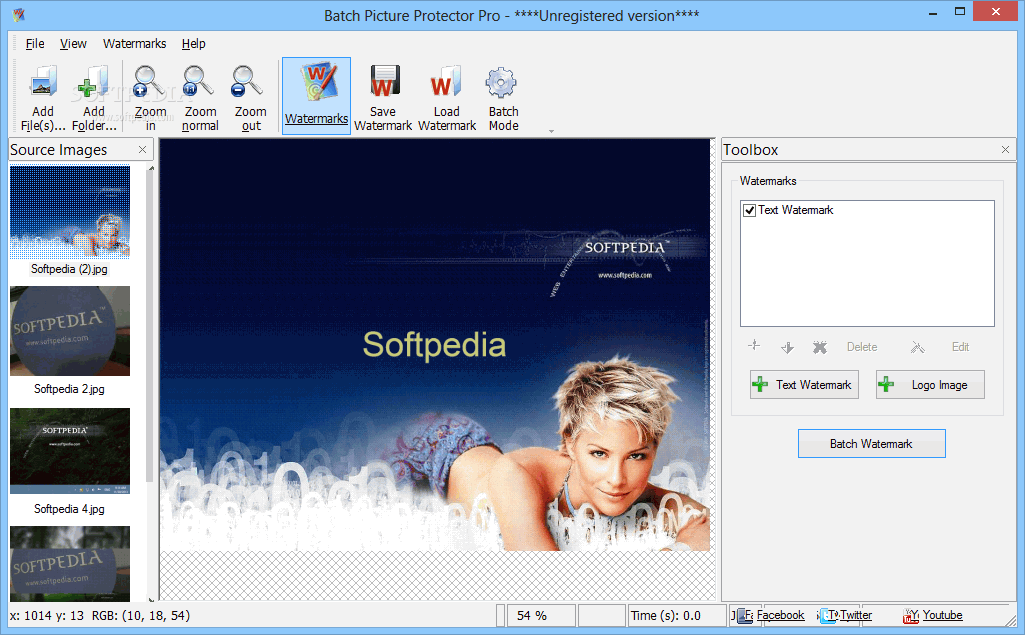Viewport: 1025px width, 635px height.
Task: Click the Load Watermark icon
Action: pyautogui.click(x=446, y=97)
